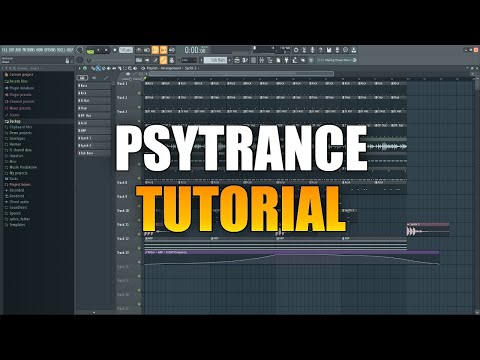Open the FILE menu
480x360 pixels.
(x=5, y=50)
